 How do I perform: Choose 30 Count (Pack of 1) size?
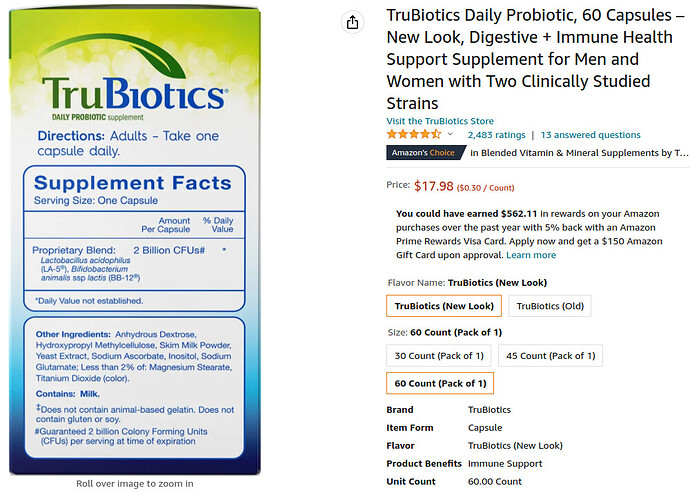(x=439, y=355)
